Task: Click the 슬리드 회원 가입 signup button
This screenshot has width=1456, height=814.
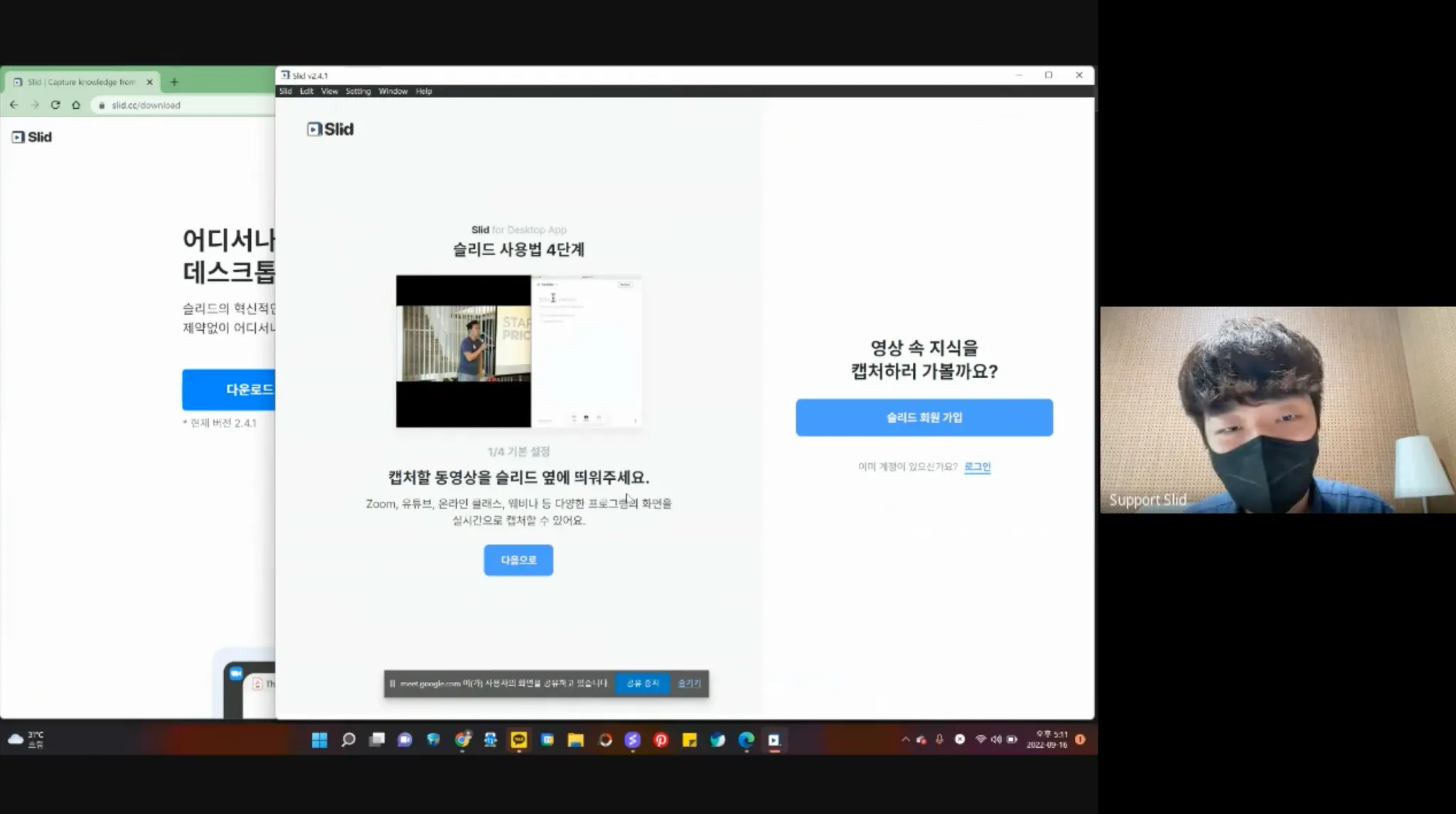Action: (924, 417)
